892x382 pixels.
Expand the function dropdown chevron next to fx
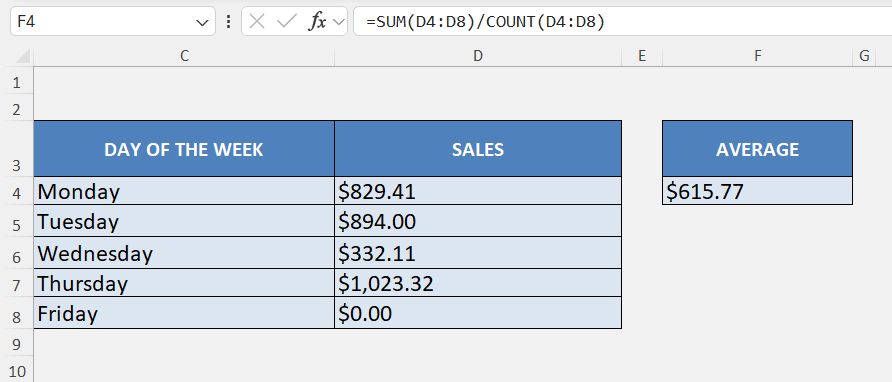pyautogui.click(x=338, y=22)
